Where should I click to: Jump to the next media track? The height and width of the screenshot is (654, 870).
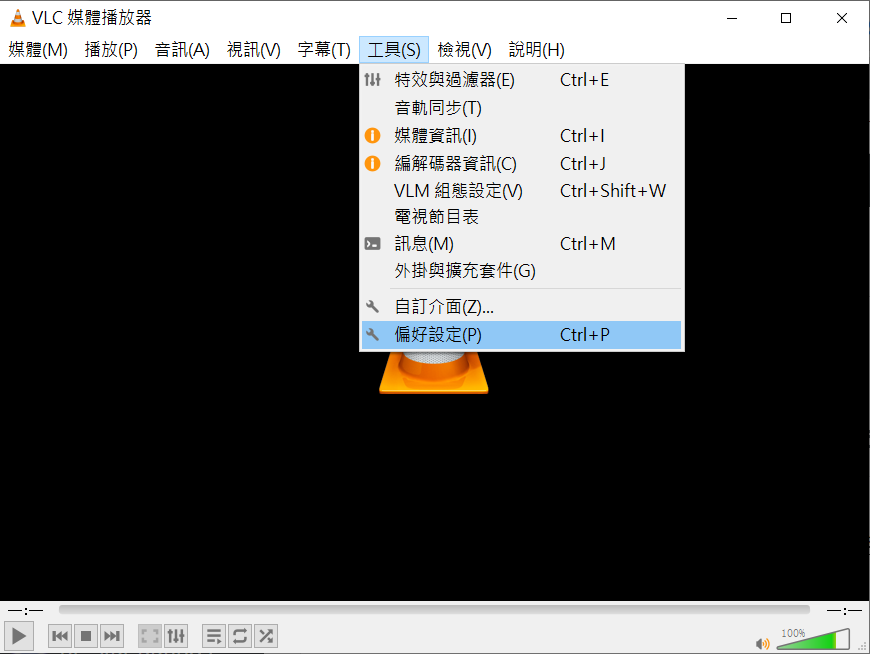[112, 636]
